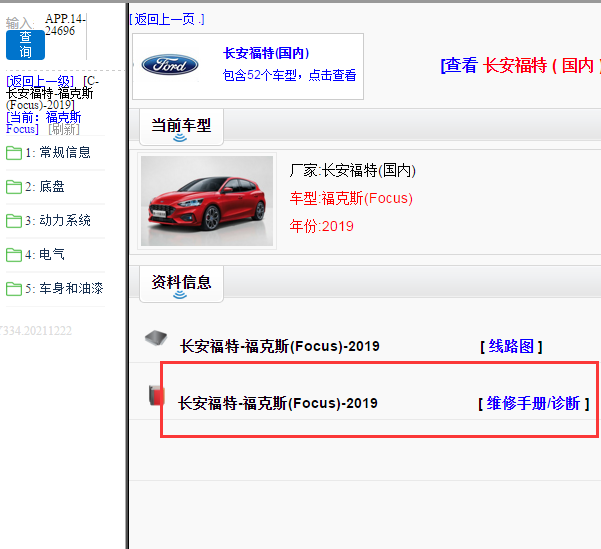Open the 长安福特(国内) brand link
Image resolution: width=601 pixels, height=549 pixels.
click(x=266, y=53)
